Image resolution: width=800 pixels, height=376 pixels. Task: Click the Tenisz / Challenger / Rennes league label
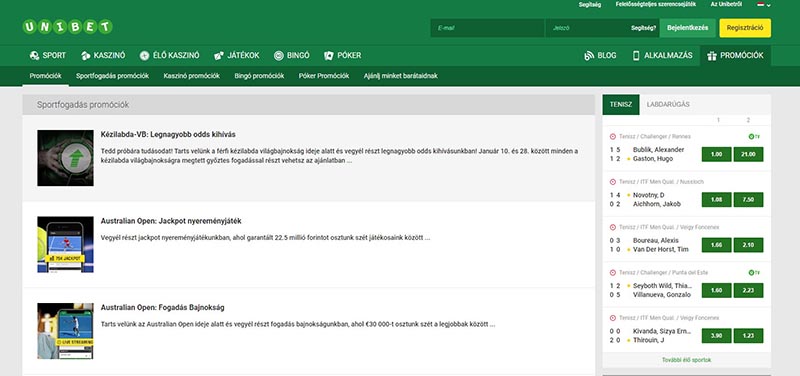click(655, 136)
